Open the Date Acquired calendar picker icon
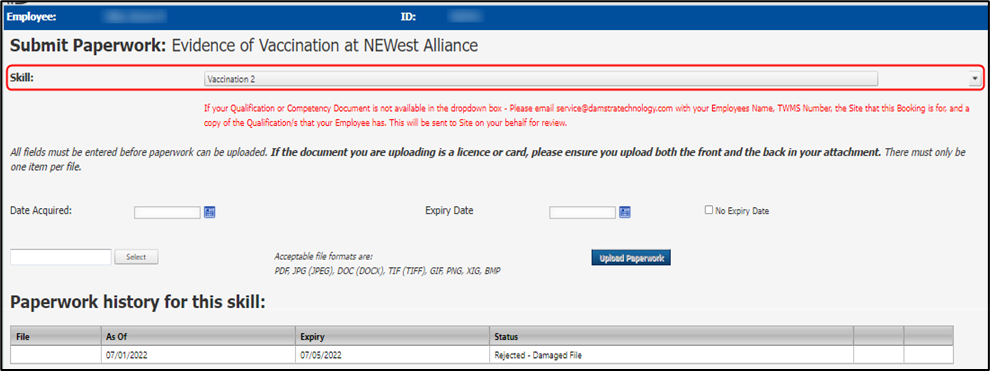 coord(210,212)
